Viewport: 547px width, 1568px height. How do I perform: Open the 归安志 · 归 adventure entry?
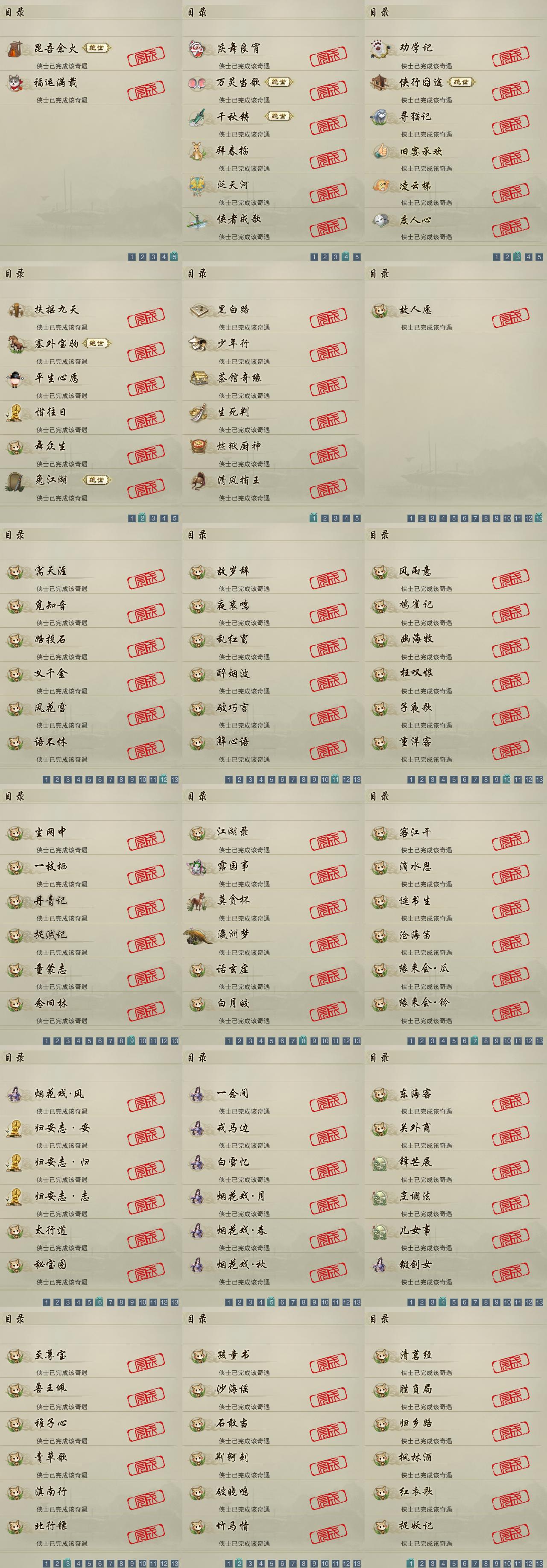point(88,1167)
